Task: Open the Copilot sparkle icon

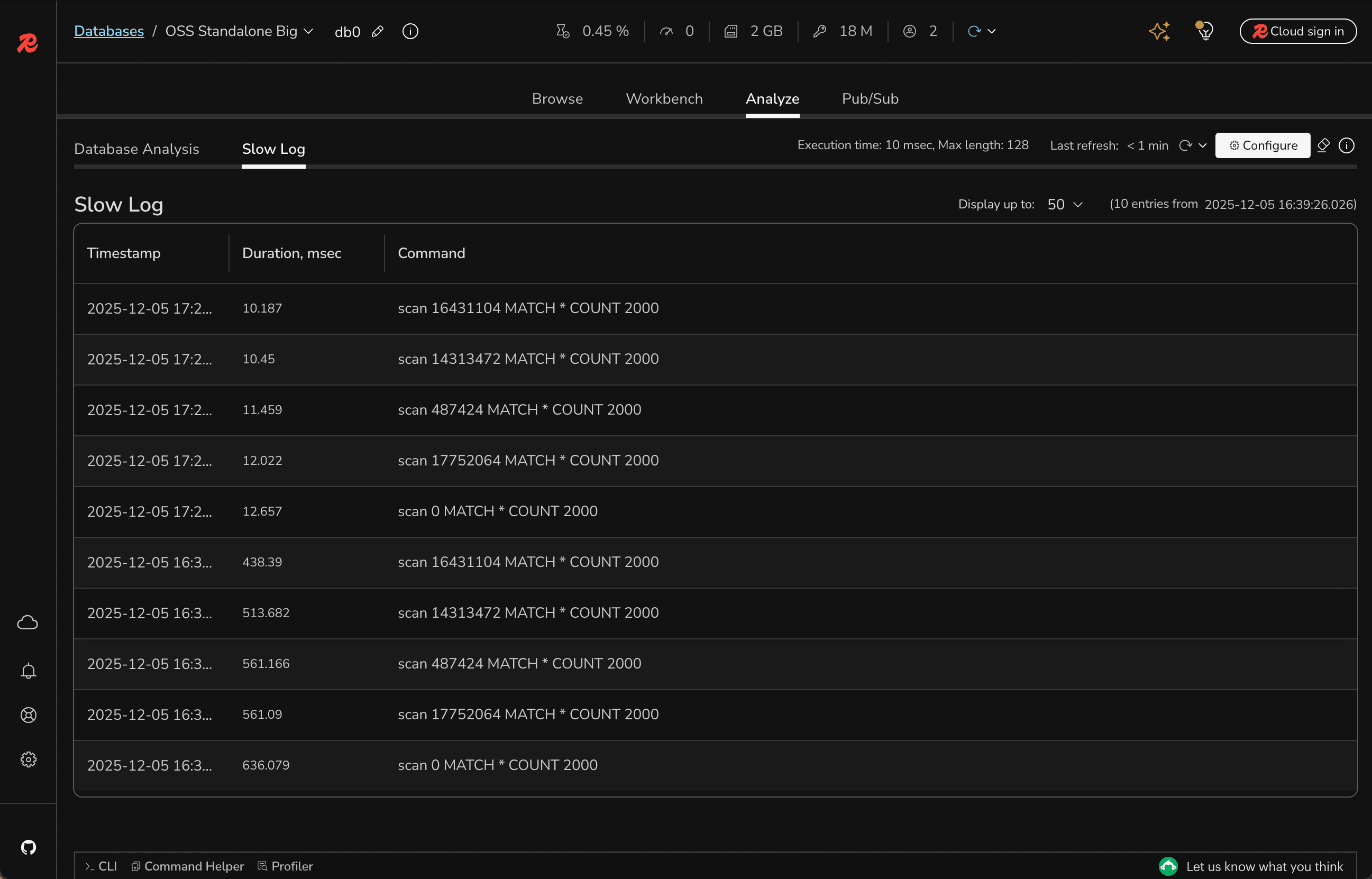Action: point(1159,31)
